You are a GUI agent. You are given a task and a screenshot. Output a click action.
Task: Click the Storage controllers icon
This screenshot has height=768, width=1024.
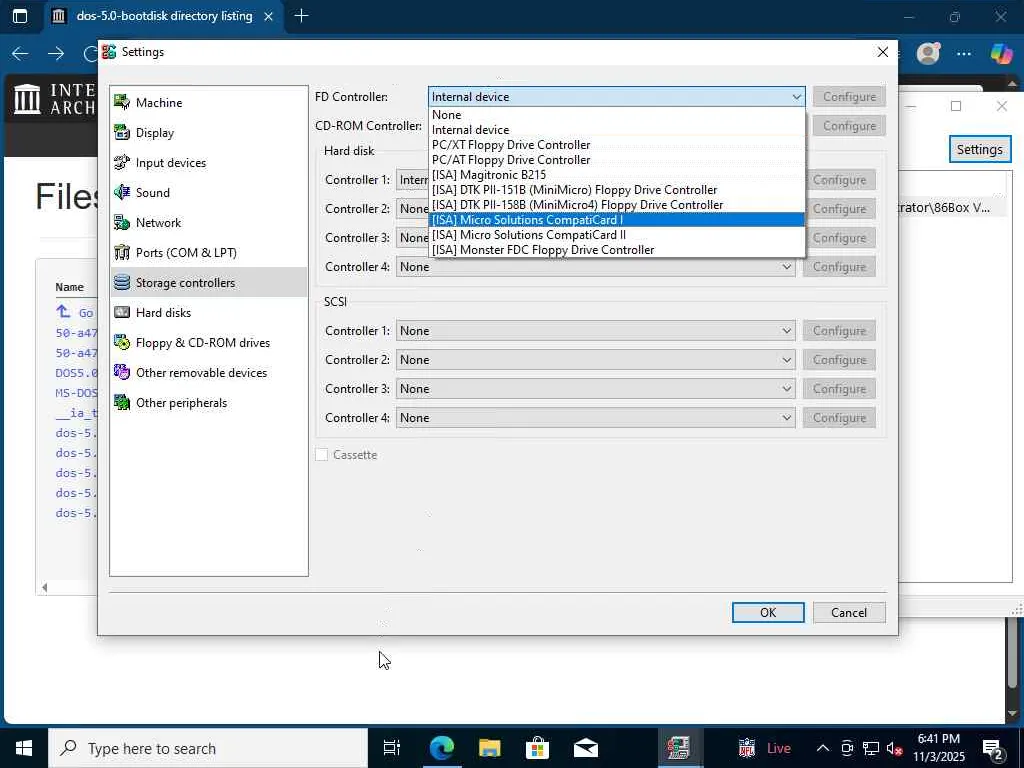point(122,282)
